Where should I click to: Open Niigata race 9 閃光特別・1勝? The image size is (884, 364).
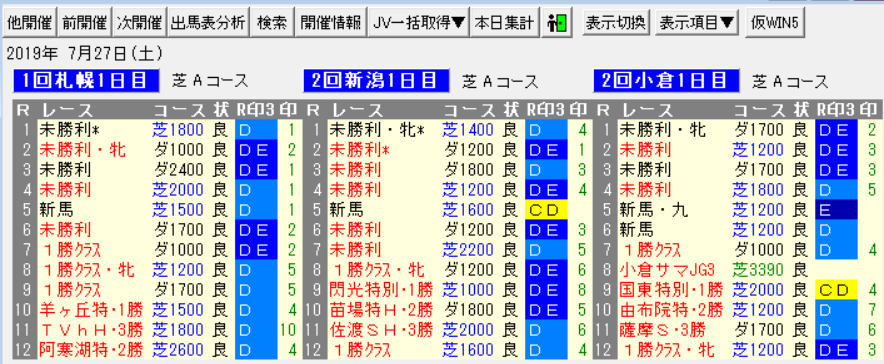[x=382, y=289]
